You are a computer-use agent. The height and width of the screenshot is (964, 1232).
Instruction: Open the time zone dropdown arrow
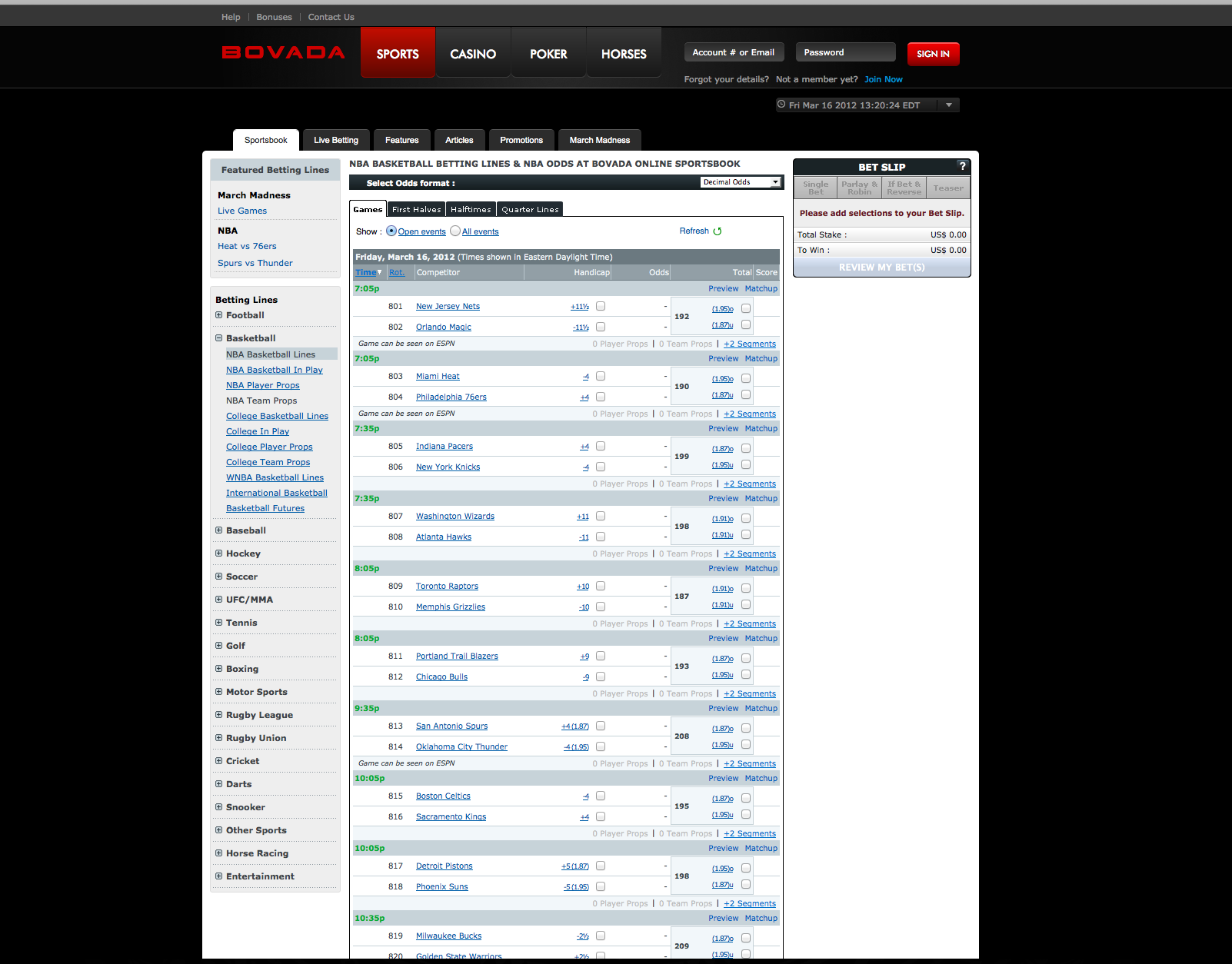tap(949, 105)
